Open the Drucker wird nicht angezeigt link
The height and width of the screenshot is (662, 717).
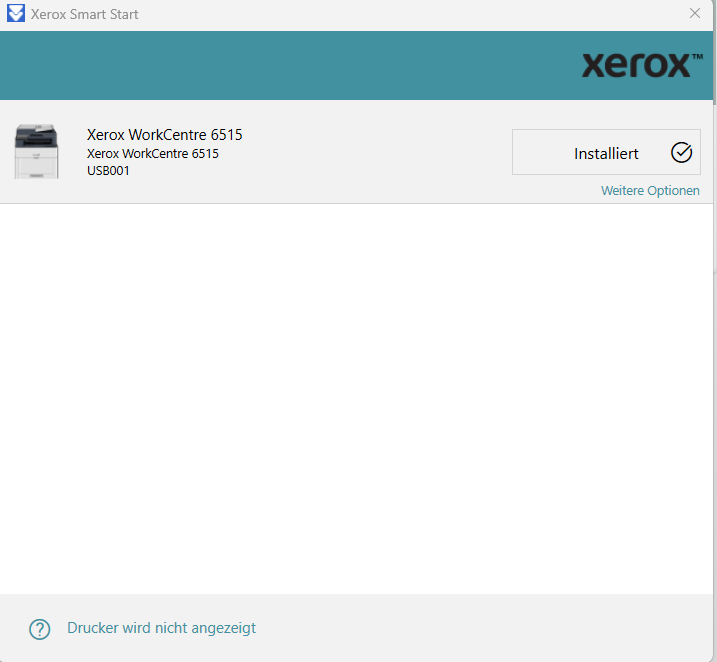click(161, 628)
